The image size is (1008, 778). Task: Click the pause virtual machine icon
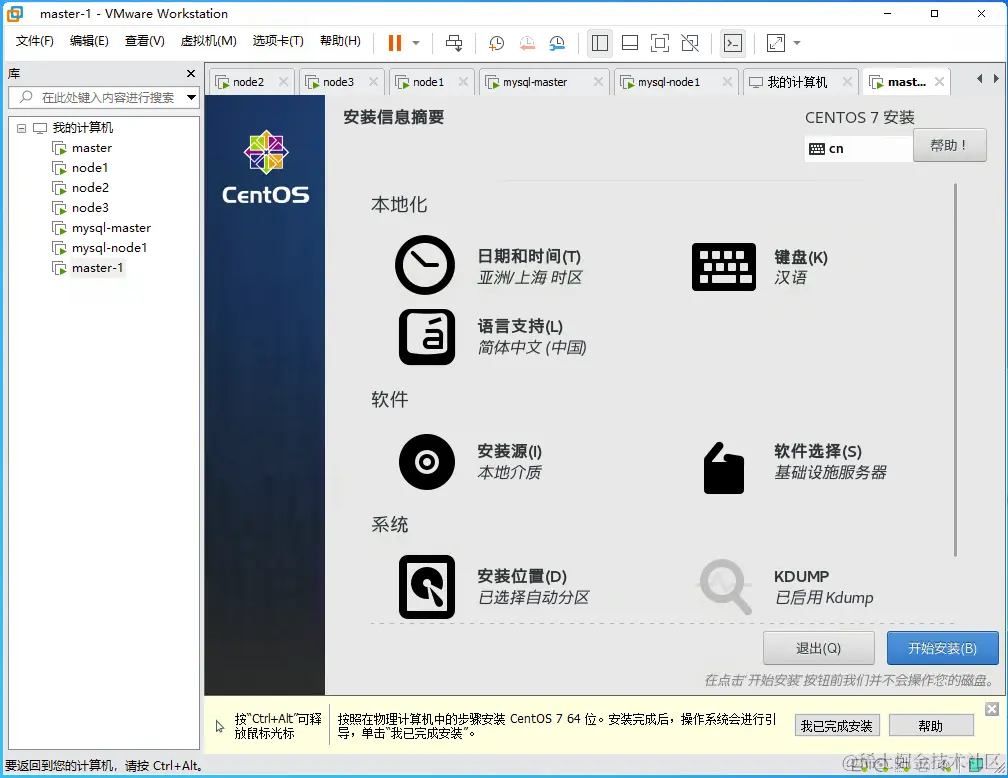(x=395, y=43)
